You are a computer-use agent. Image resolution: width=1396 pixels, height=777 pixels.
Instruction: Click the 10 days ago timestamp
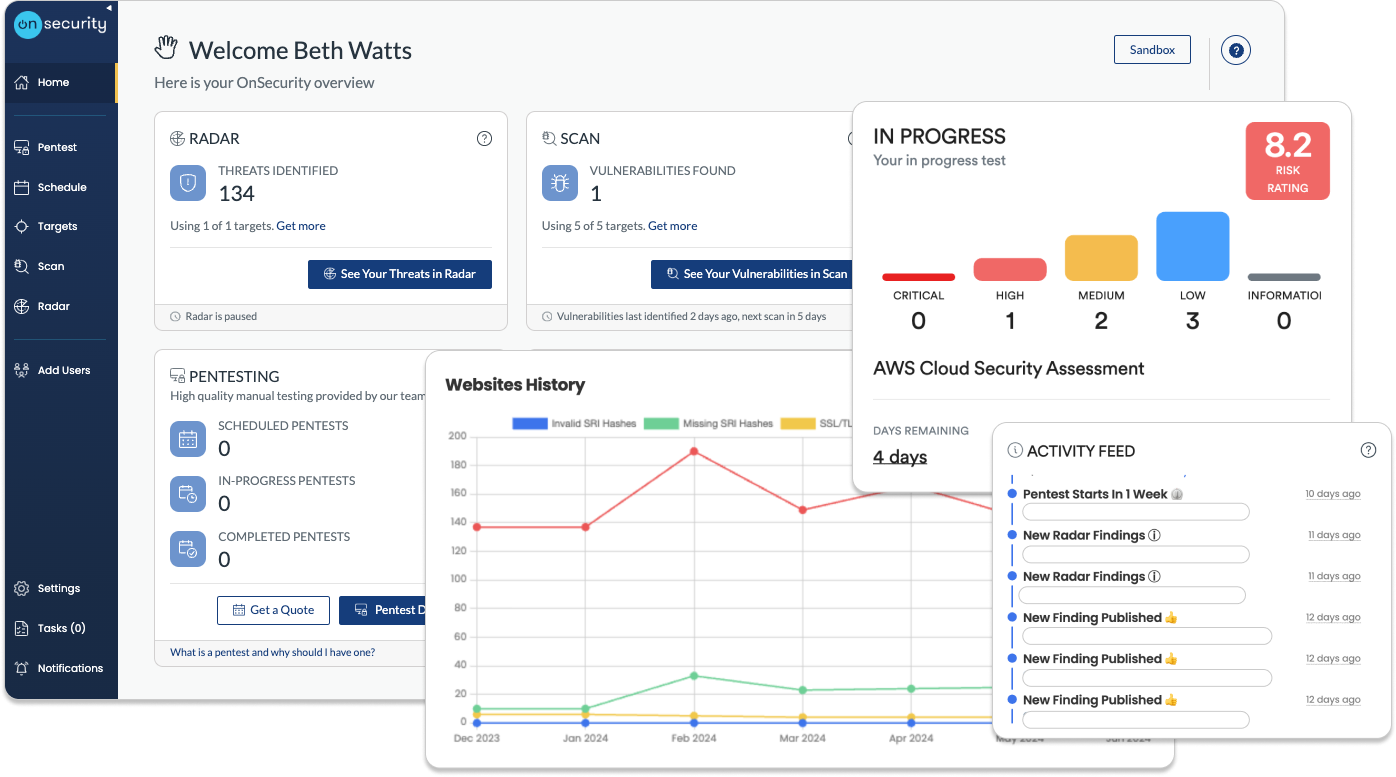click(x=1333, y=494)
